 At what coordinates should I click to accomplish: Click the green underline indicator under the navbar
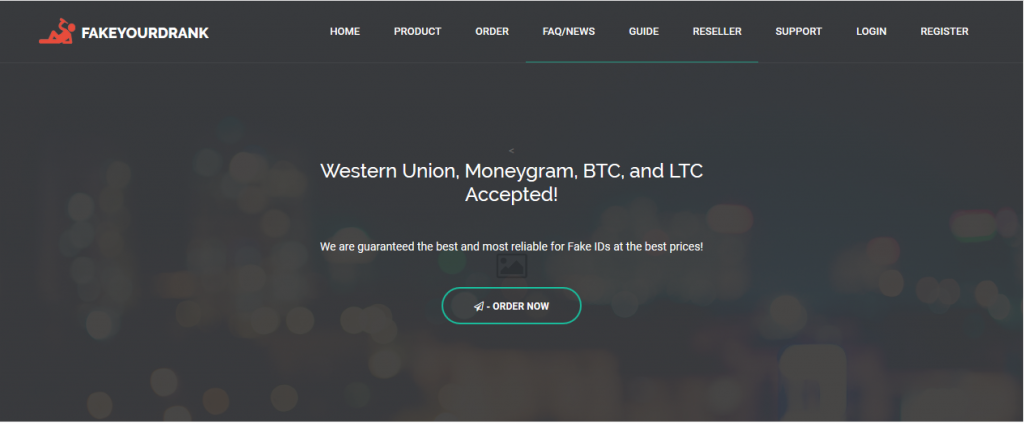point(642,62)
